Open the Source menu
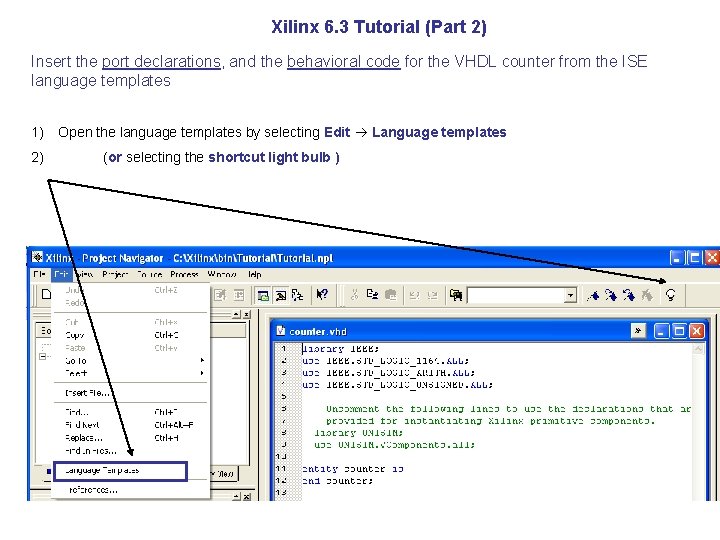Screen dimensions: 720x540 pos(150,274)
